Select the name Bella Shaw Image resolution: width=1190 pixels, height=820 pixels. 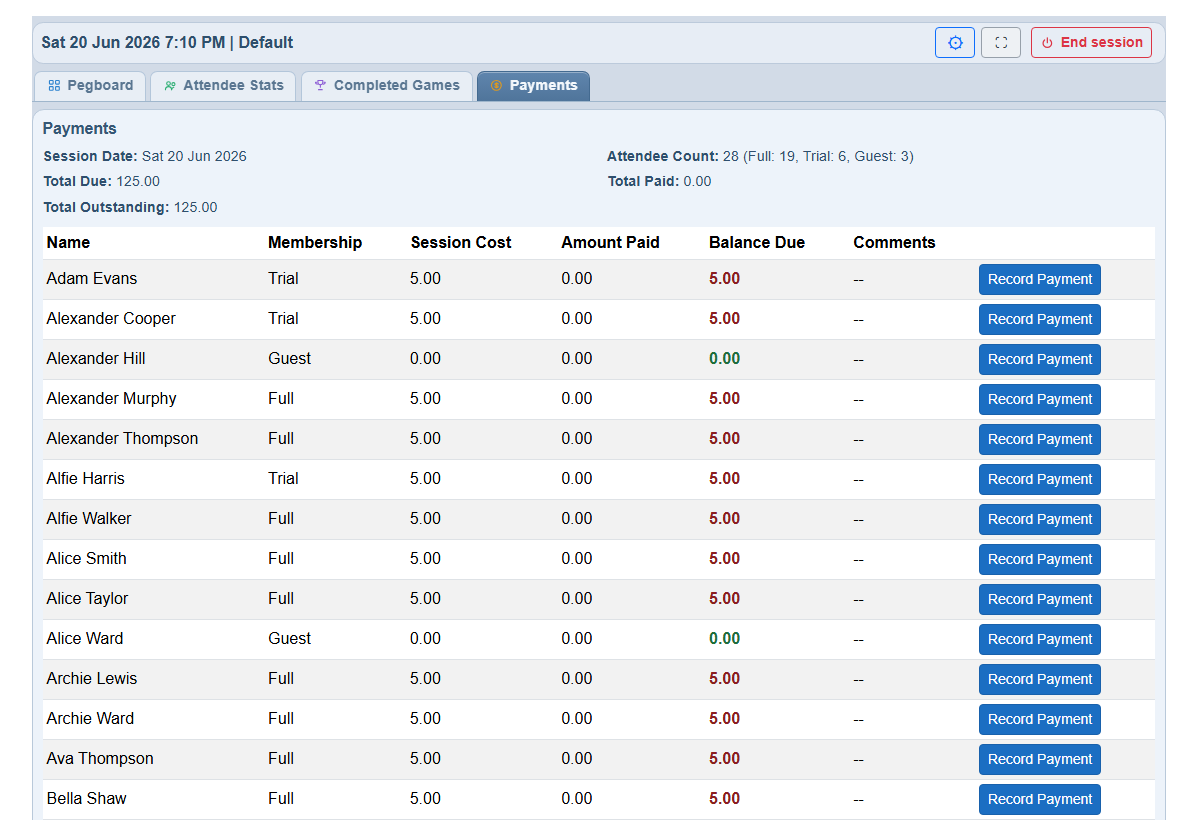[87, 799]
